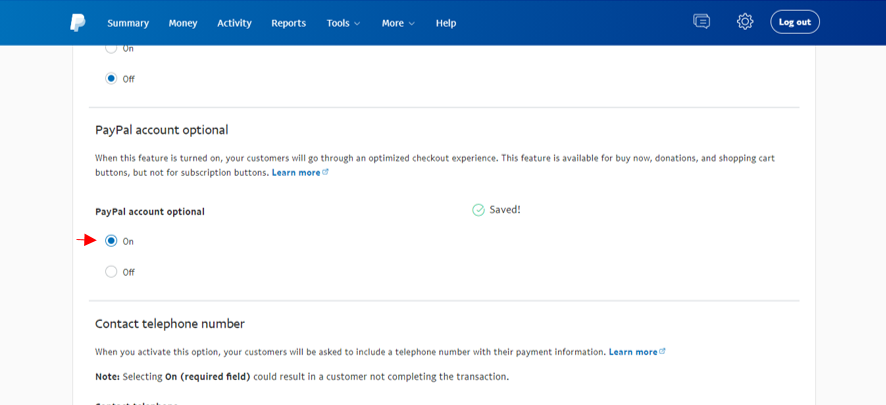This screenshot has height=405, width=886.
Task: Go to the Summary tab
Action: coord(128,23)
